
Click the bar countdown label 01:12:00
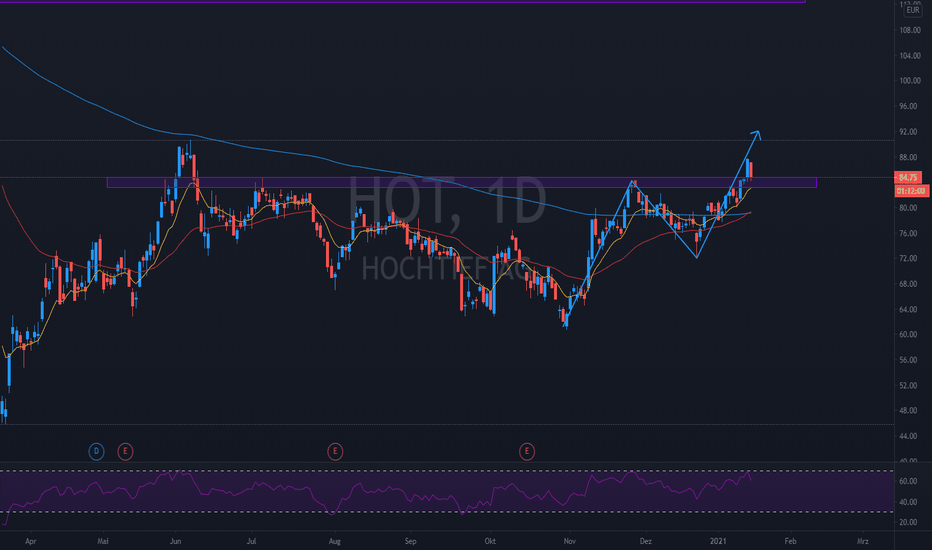coord(911,191)
